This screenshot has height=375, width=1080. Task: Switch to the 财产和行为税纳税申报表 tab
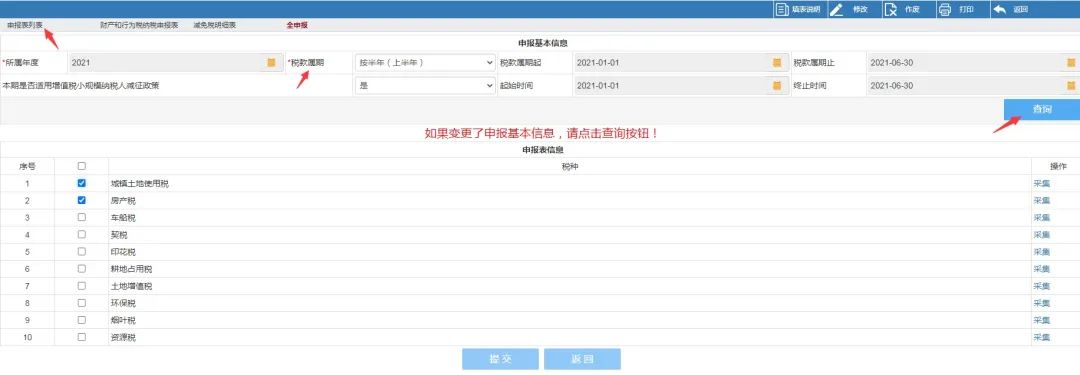[139, 25]
